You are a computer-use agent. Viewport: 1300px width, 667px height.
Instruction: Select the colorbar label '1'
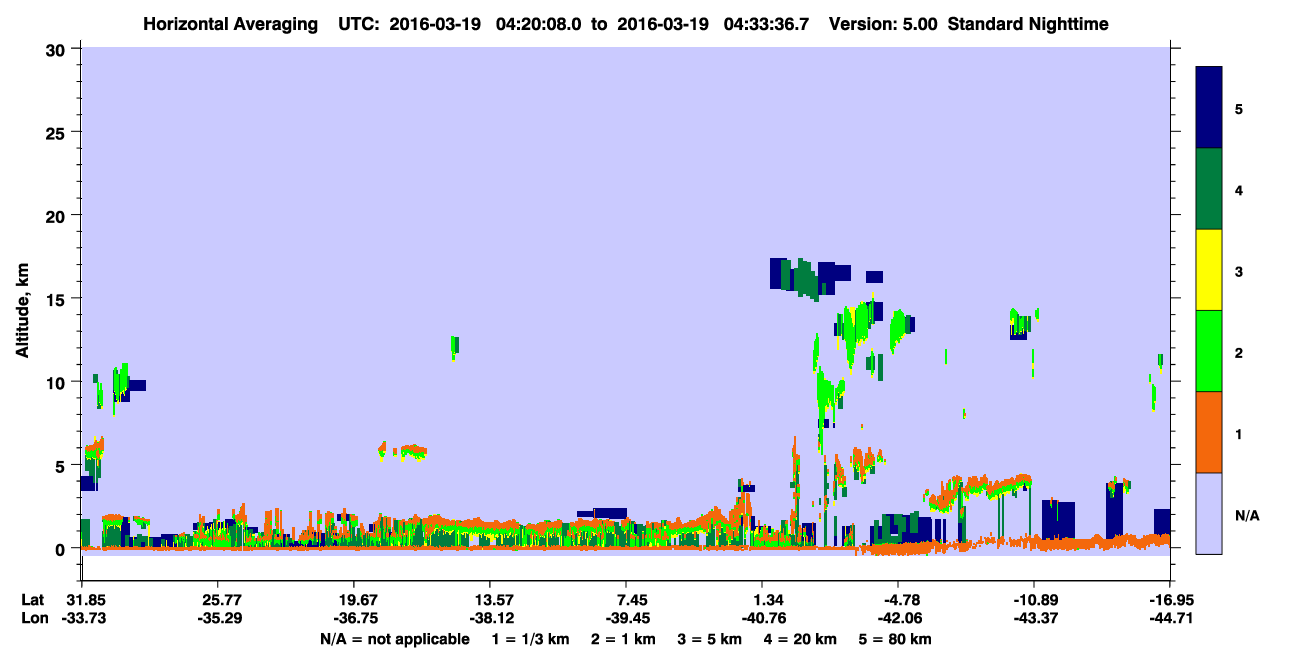[1239, 434]
